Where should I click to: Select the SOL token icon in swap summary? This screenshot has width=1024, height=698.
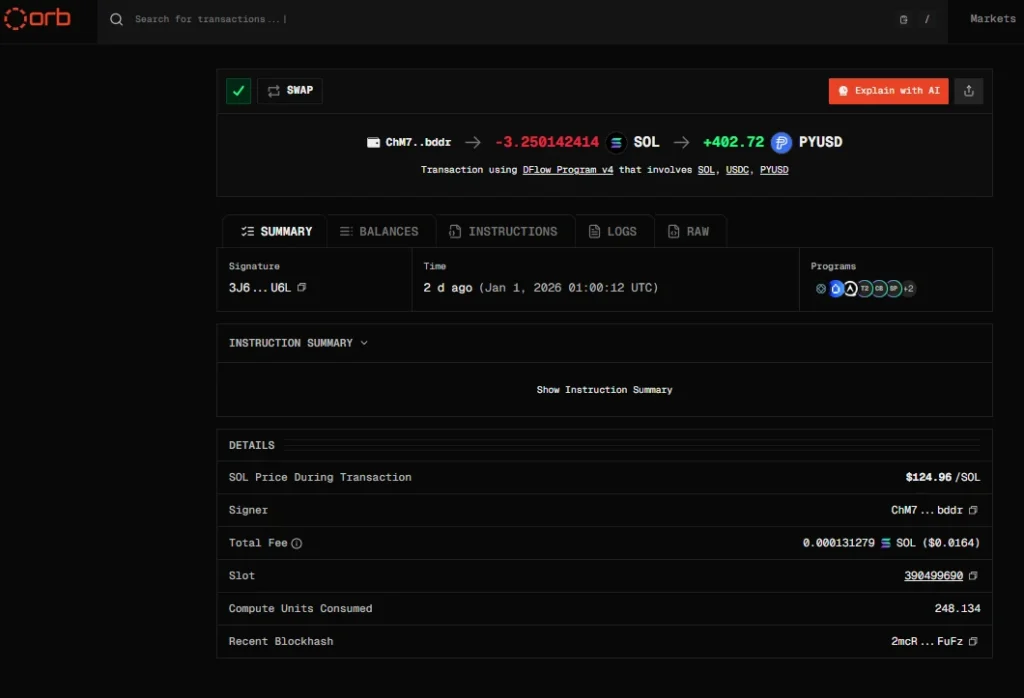tap(615, 141)
